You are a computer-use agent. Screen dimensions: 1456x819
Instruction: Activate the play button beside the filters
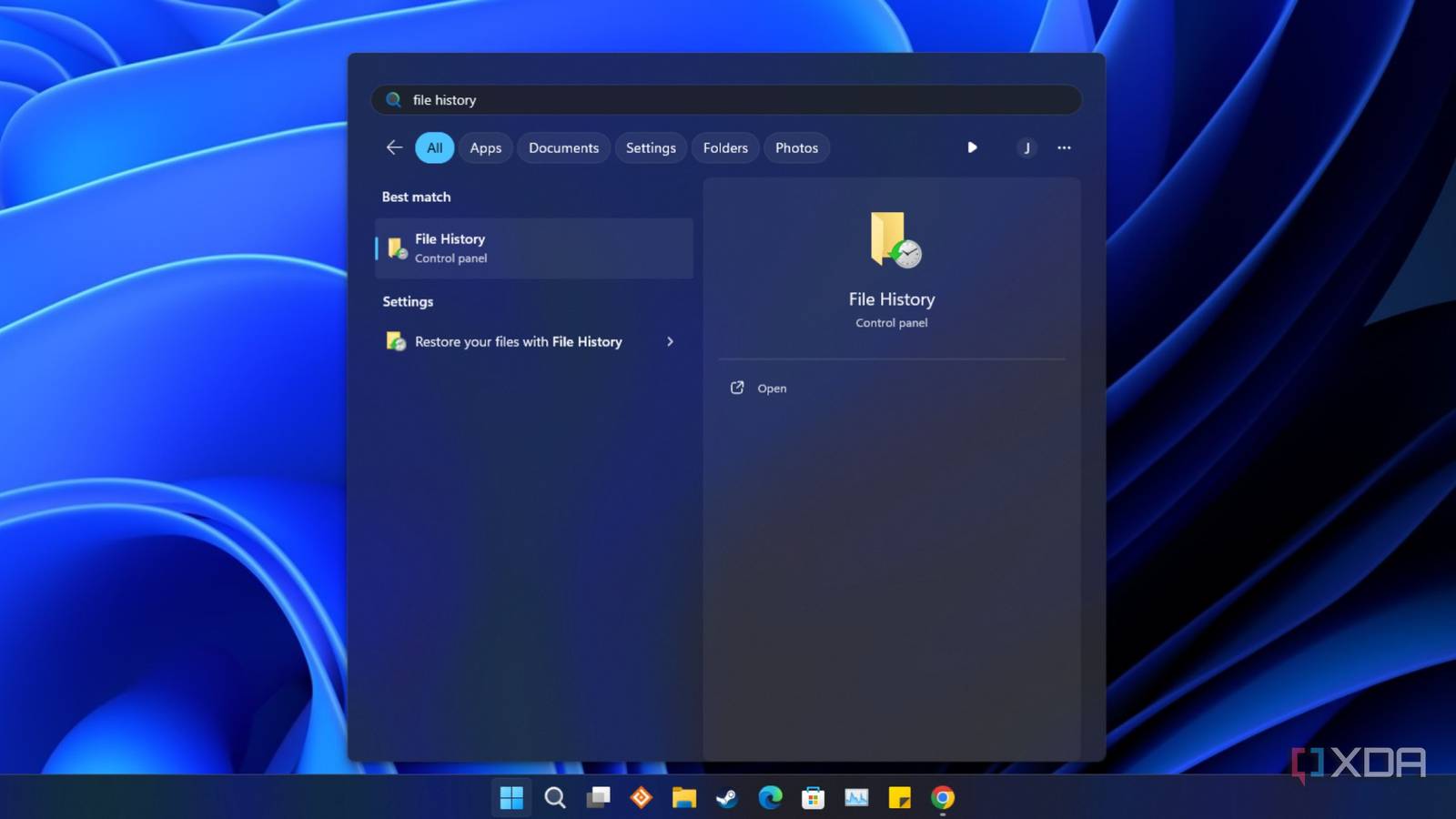click(x=972, y=147)
